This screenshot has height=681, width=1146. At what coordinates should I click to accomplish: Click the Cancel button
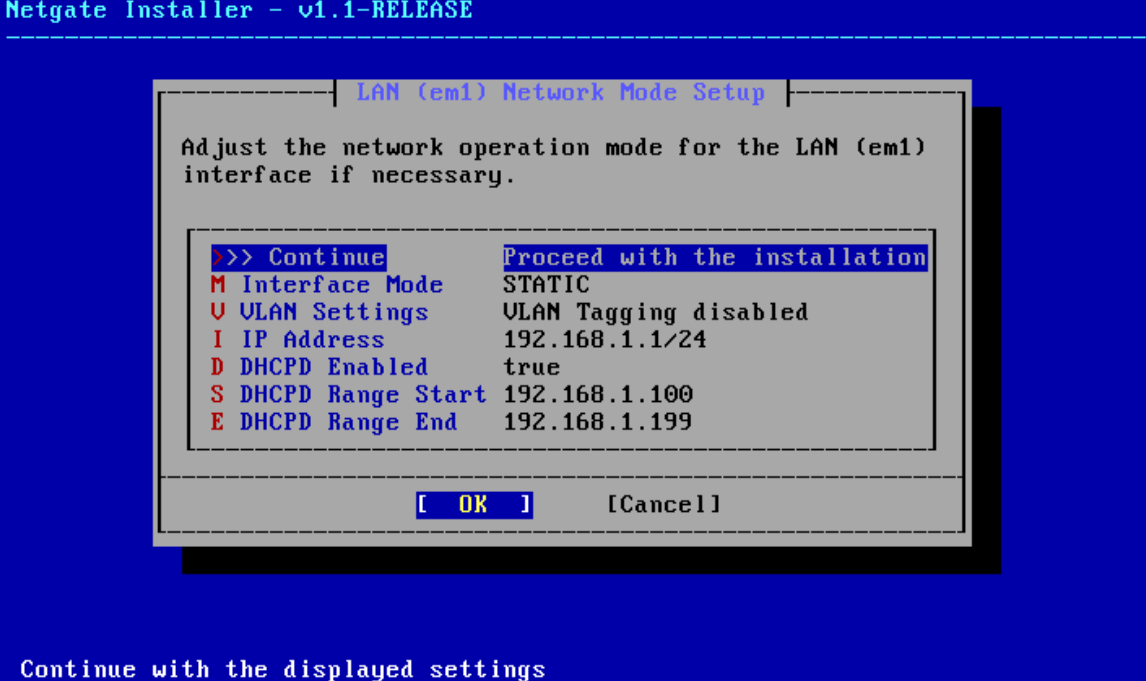tap(664, 504)
